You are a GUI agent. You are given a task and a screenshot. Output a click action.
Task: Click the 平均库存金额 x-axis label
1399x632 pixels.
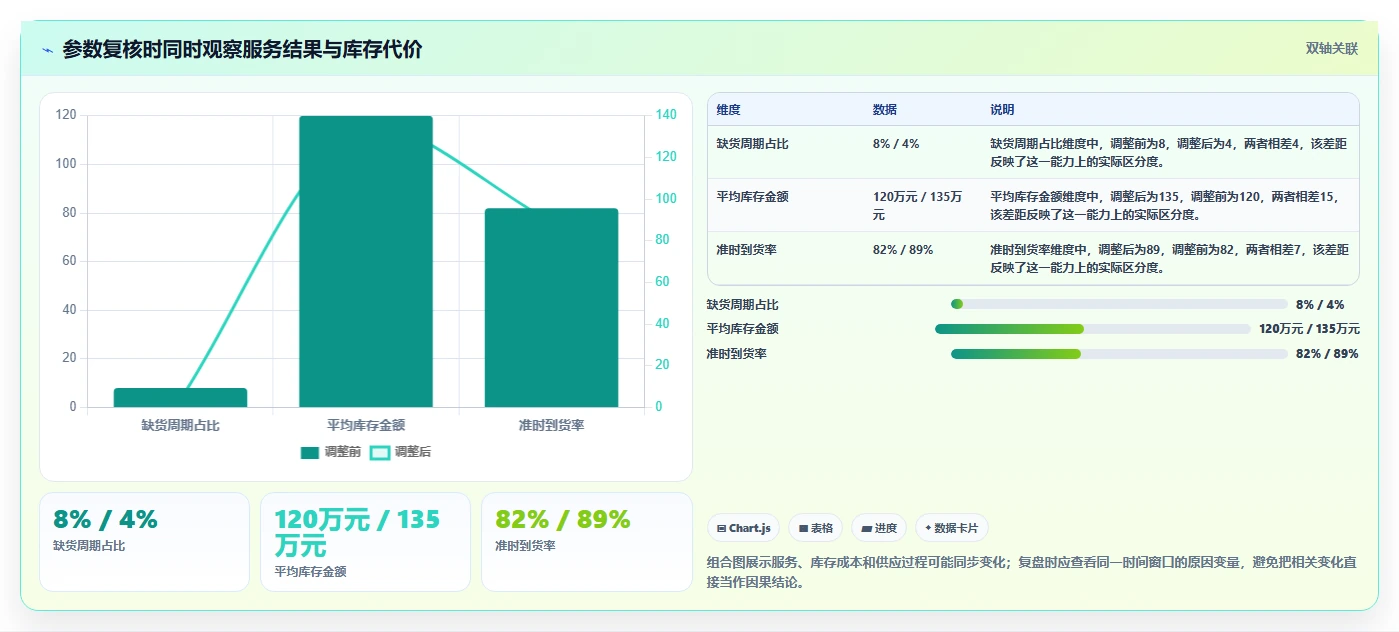(366, 425)
